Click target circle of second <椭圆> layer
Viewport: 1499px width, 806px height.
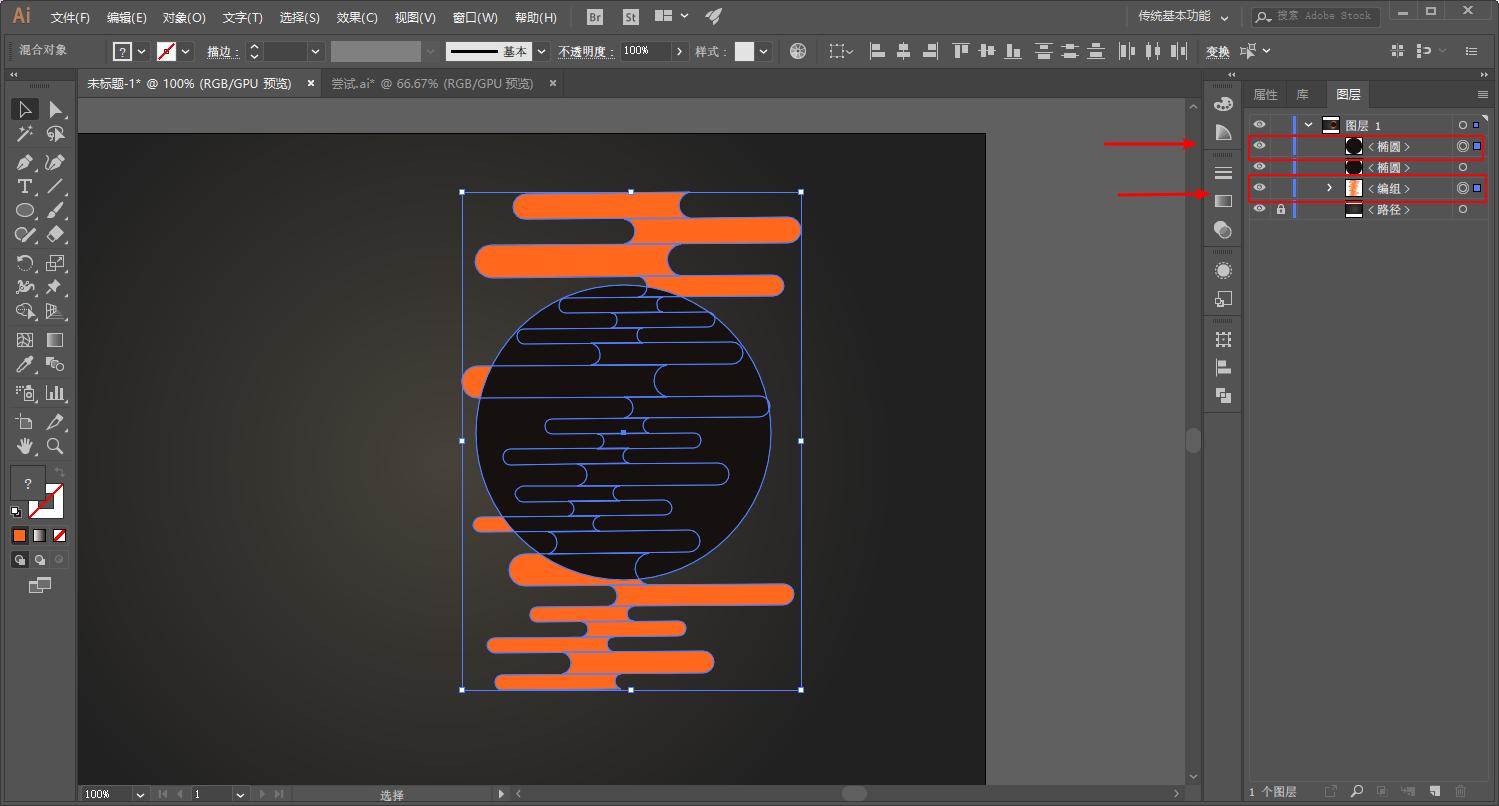[1463, 167]
